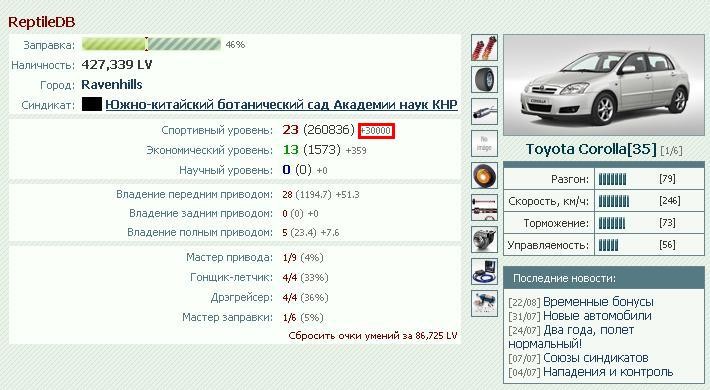Click the 46% fuel percentage
The height and width of the screenshot is (390, 710).
point(235,44)
